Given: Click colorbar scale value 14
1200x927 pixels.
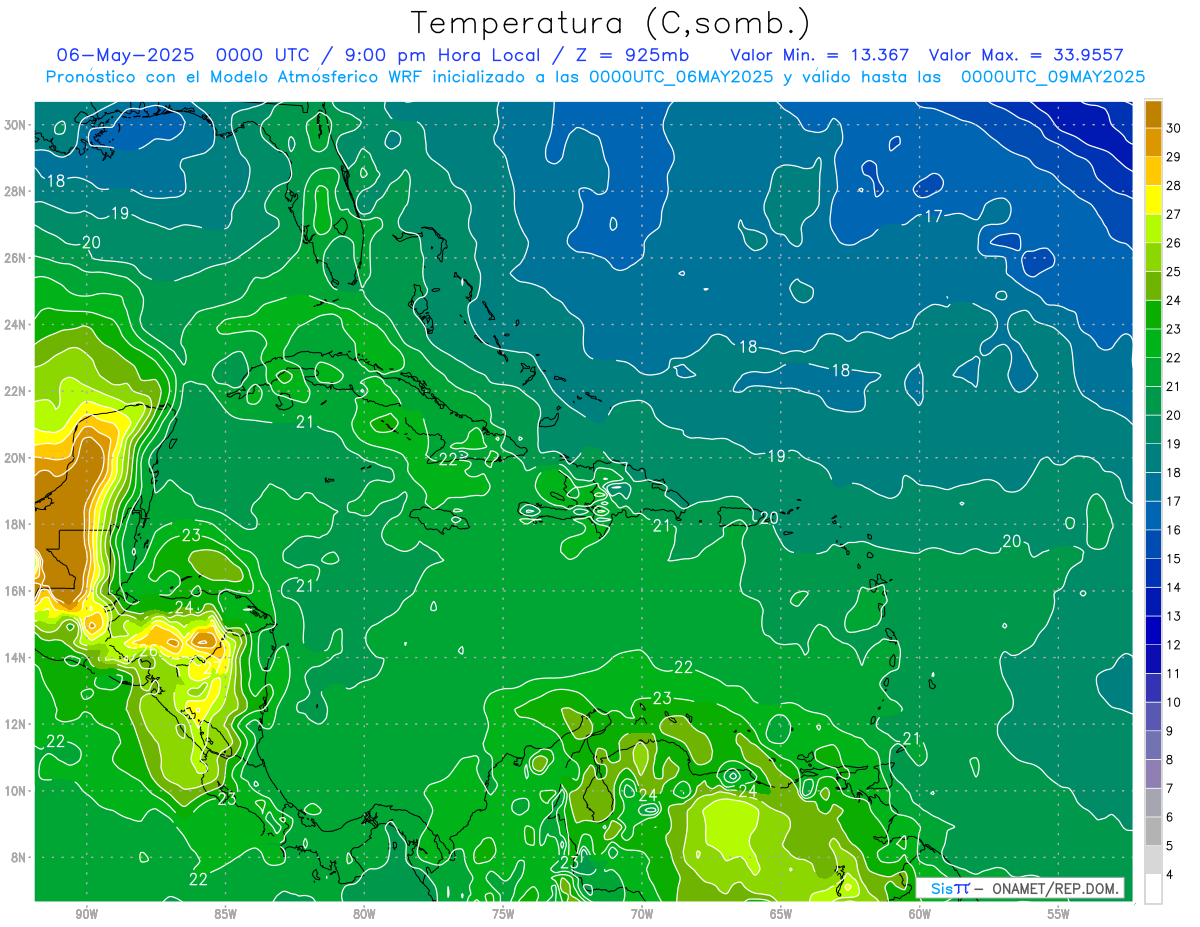Looking at the screenshot, I should click(x=1174, y=587).
